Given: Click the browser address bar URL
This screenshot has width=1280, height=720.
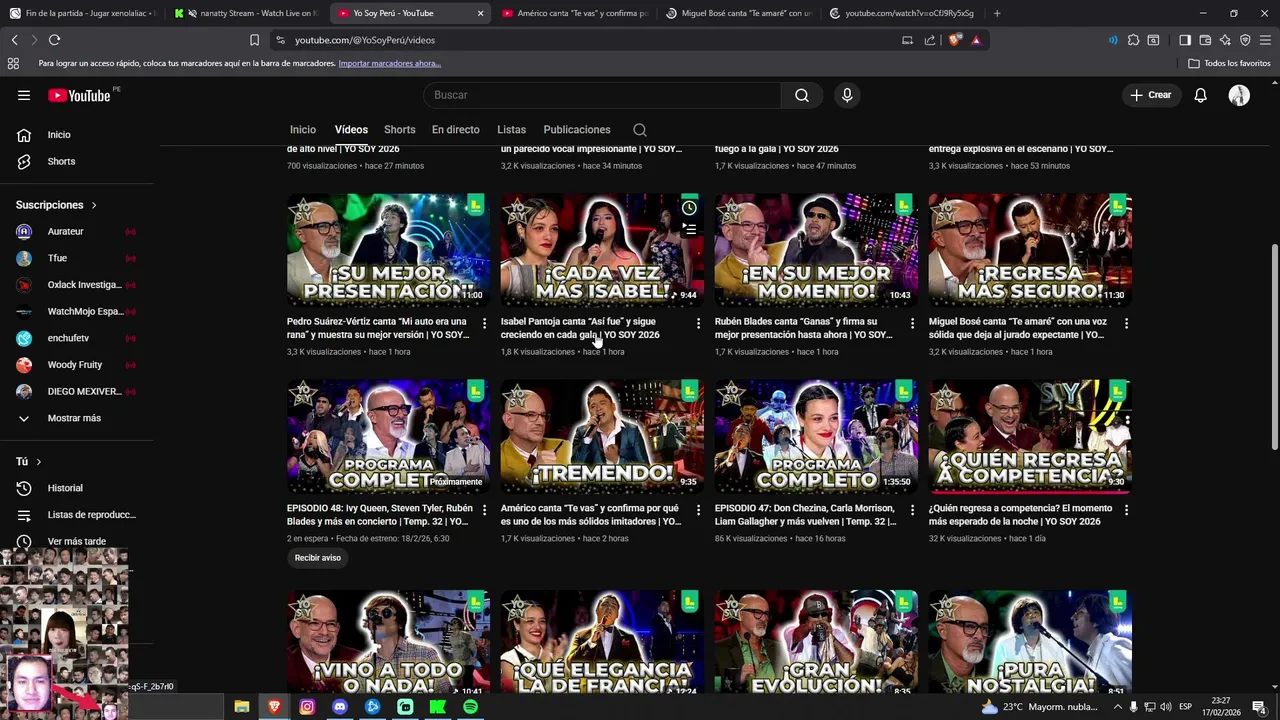Looking at the screenshot, I should (365, 40).
